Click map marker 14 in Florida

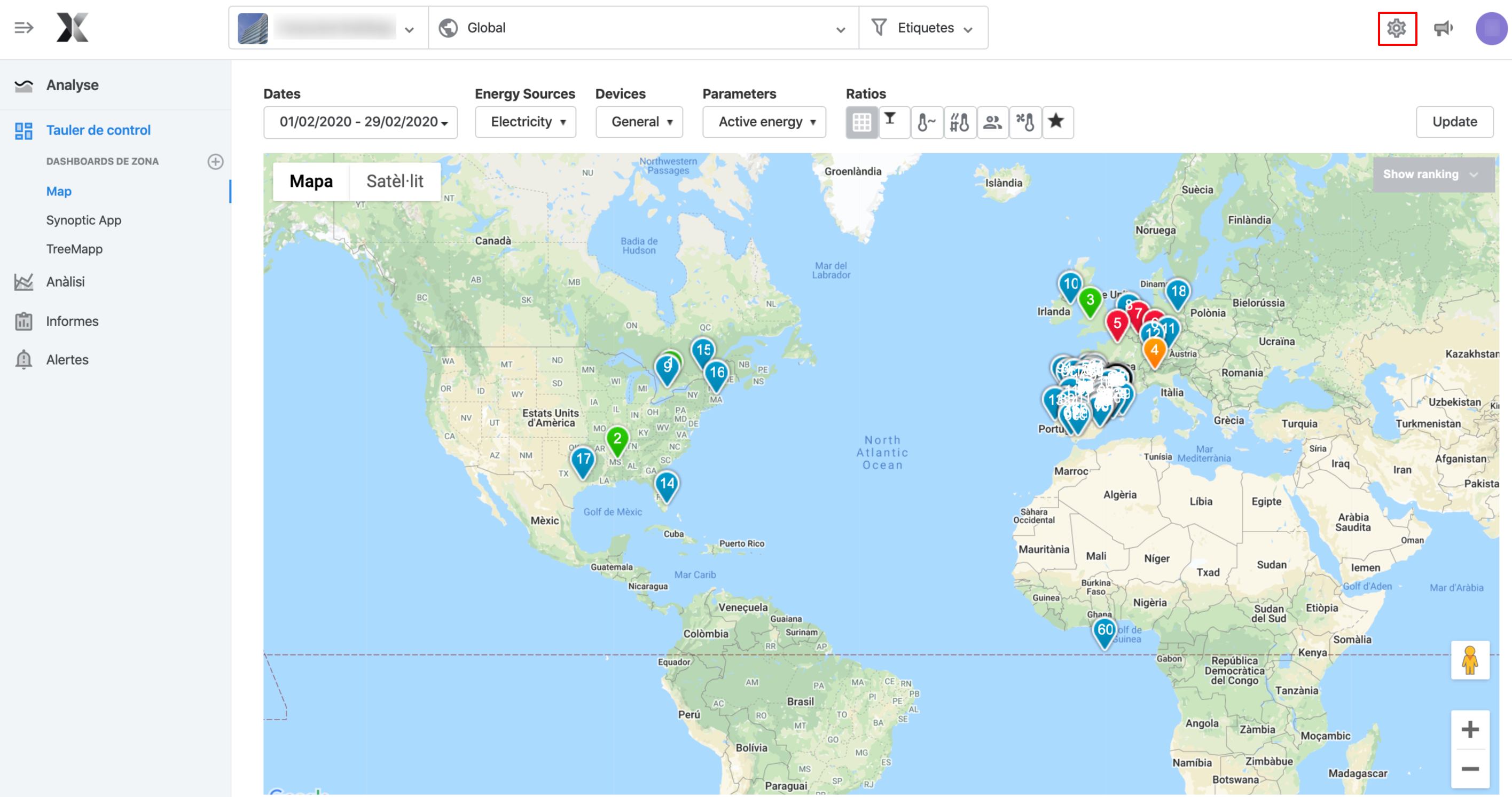[x=667, y=486]
